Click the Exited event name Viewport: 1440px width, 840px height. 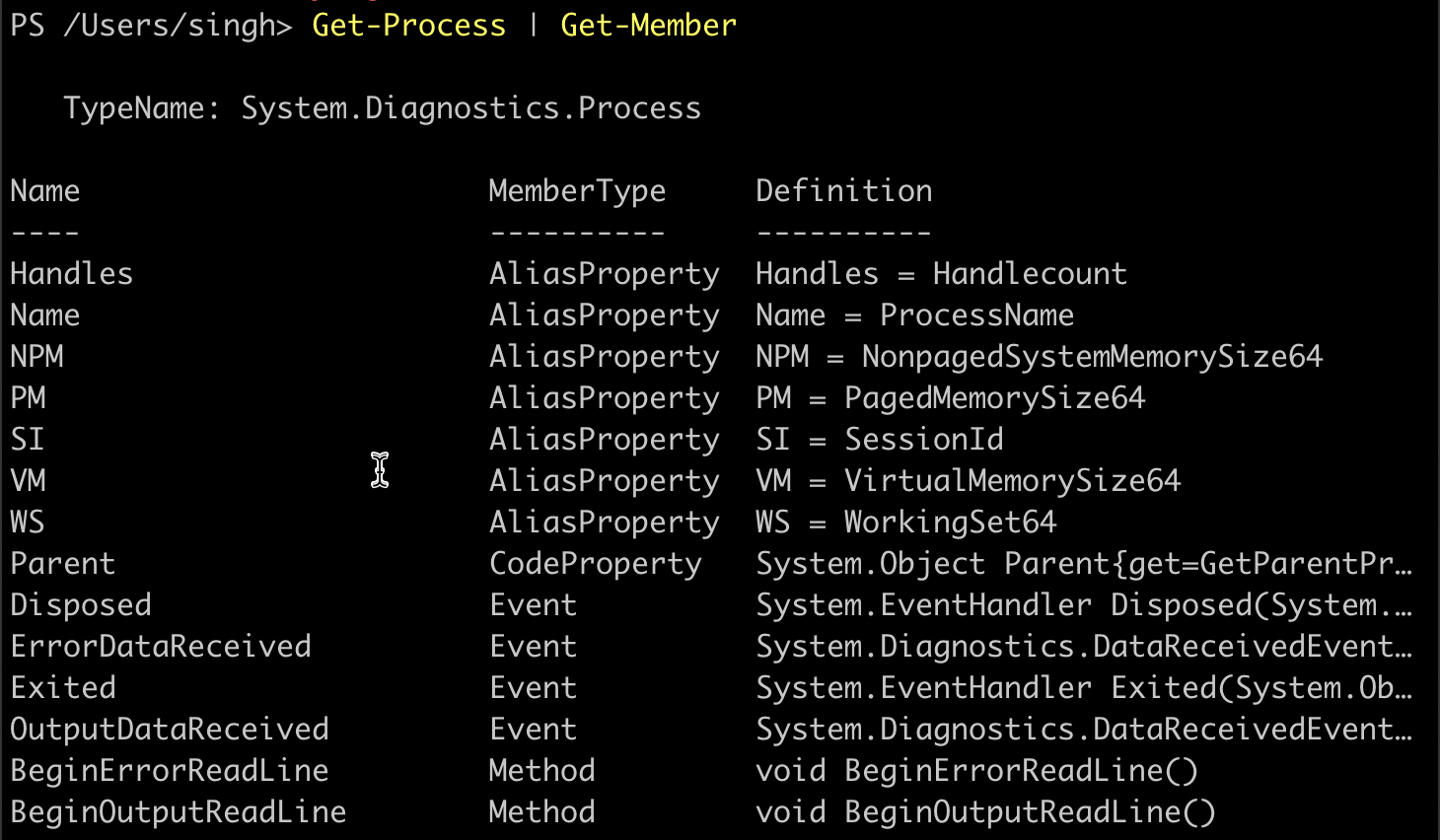point(62,688)
